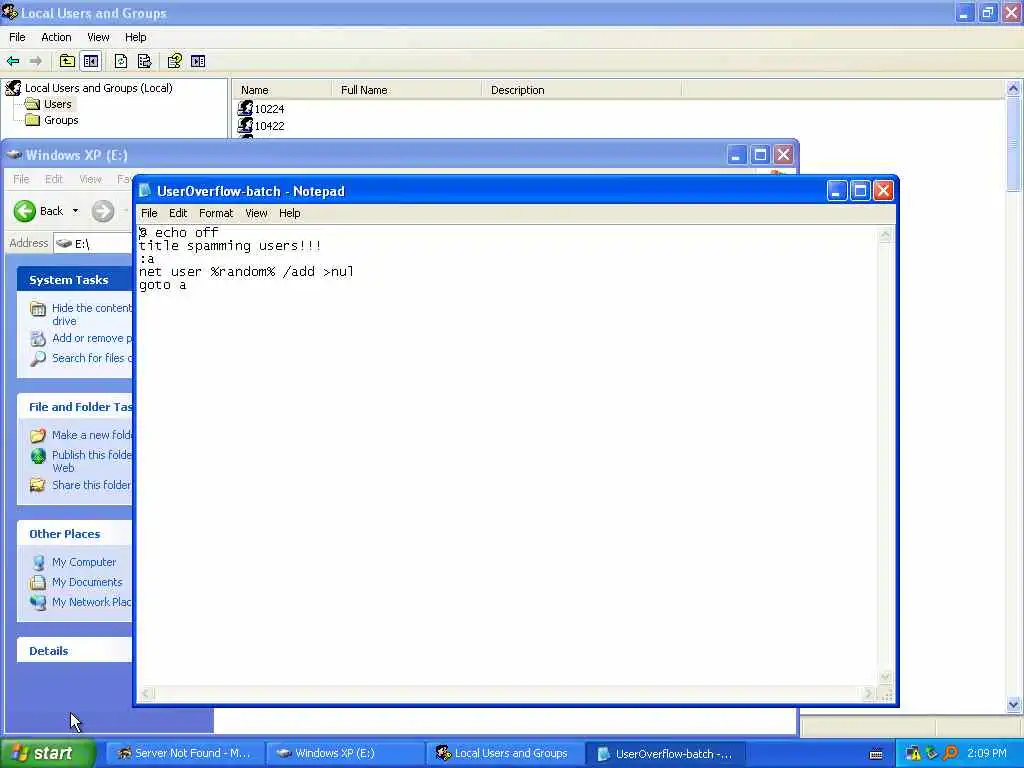Open the Help menu in Local Users and Groups
Image resolution: width=1024 pixels, height=768 pixels.
coord(136,37)
